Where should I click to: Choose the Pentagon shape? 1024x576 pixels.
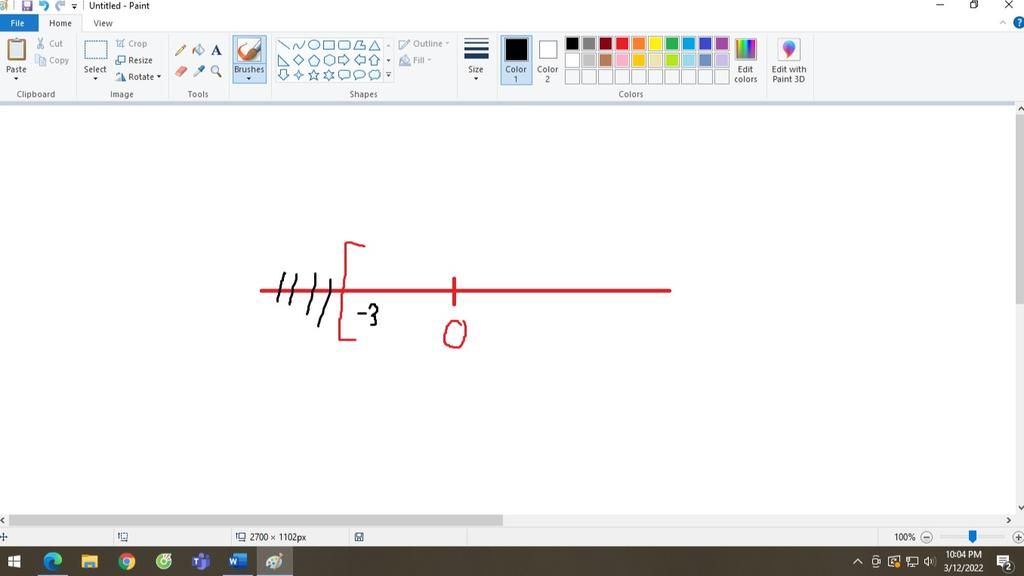[313, 60]
